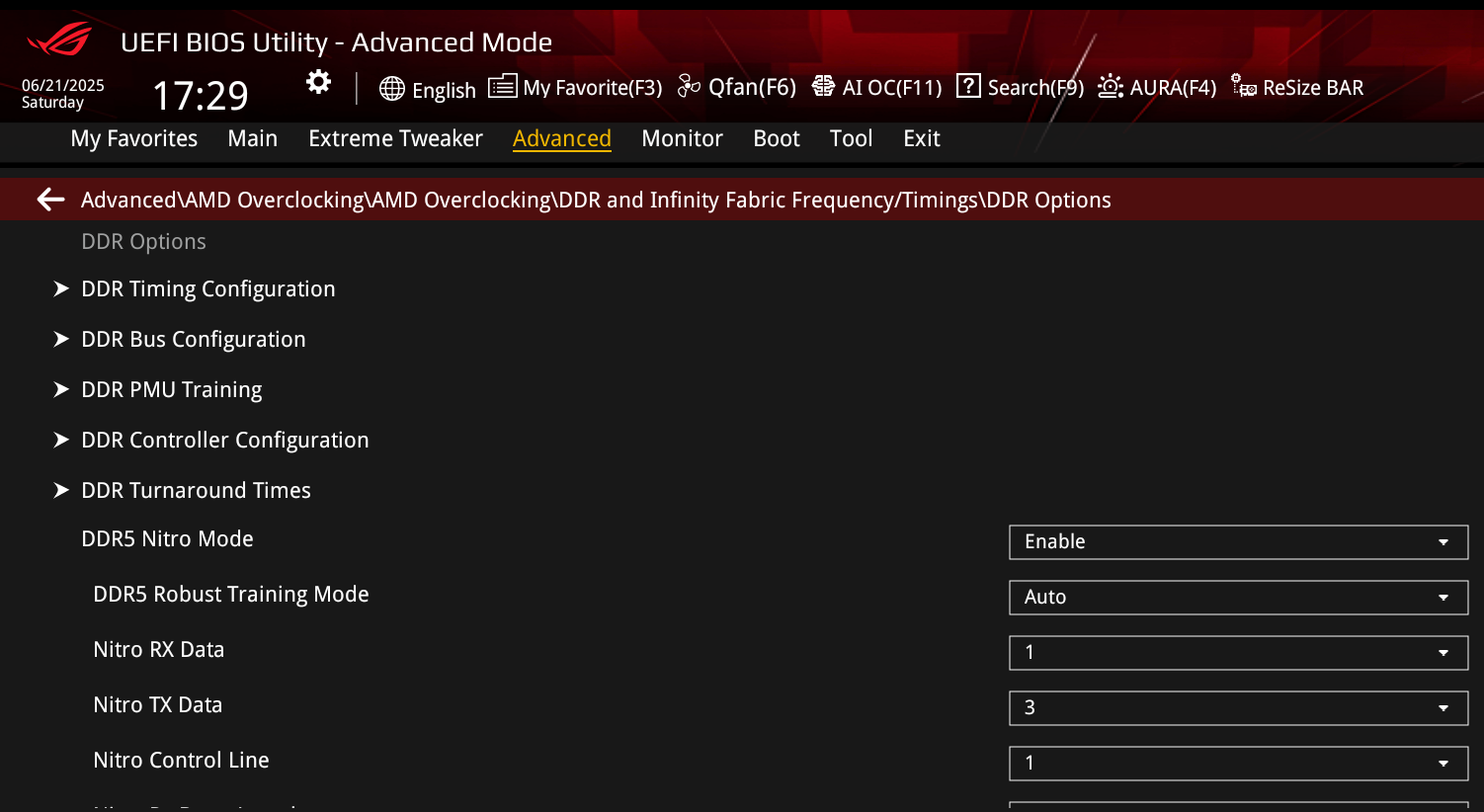Click the ReSize BAR label
Viewport: 1484px width, 812px height.
(x=1313, y=88)
